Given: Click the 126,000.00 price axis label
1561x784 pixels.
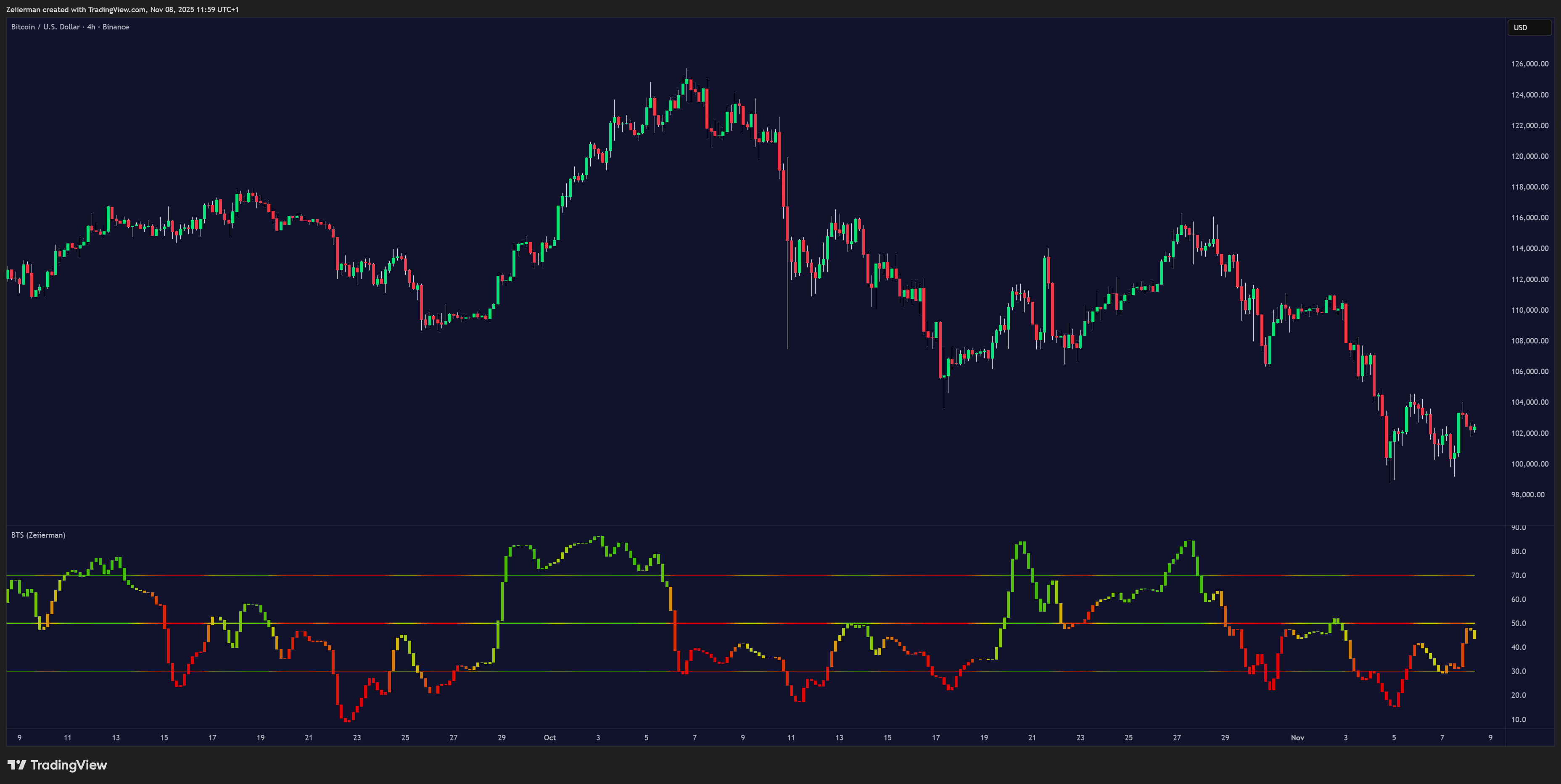Looking at the screenshot, I should click(x=1529, y=63).
